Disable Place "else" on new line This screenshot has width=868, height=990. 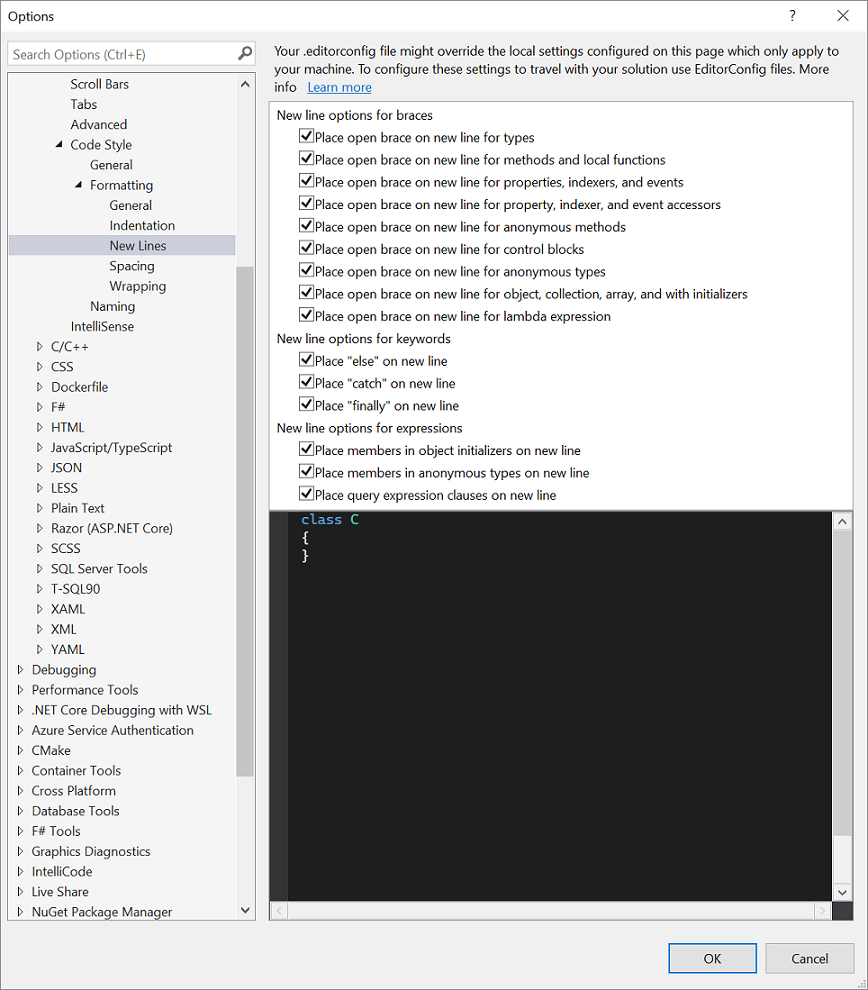click(x=306, y=359)
